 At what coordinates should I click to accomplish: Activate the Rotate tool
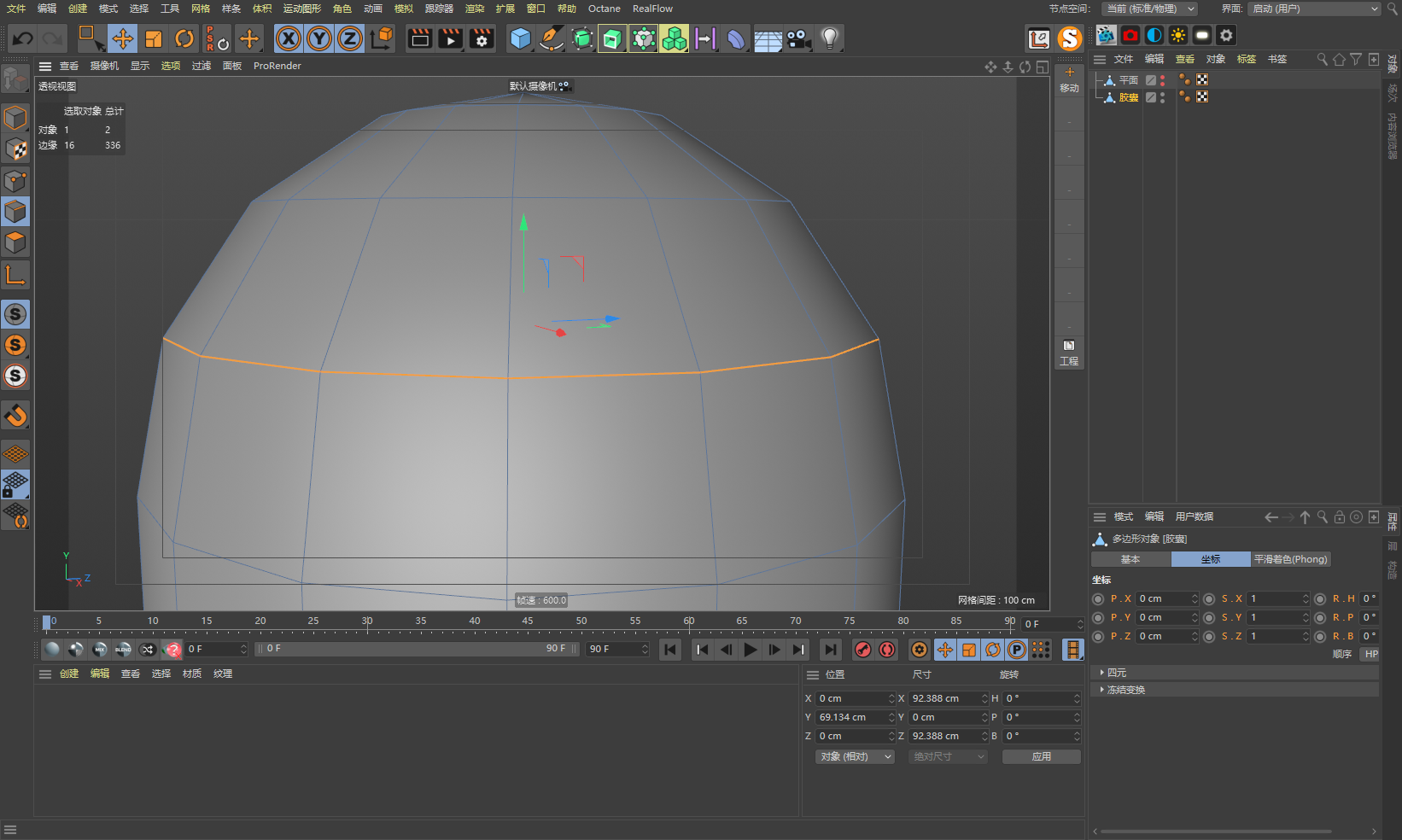click(184, 38)
